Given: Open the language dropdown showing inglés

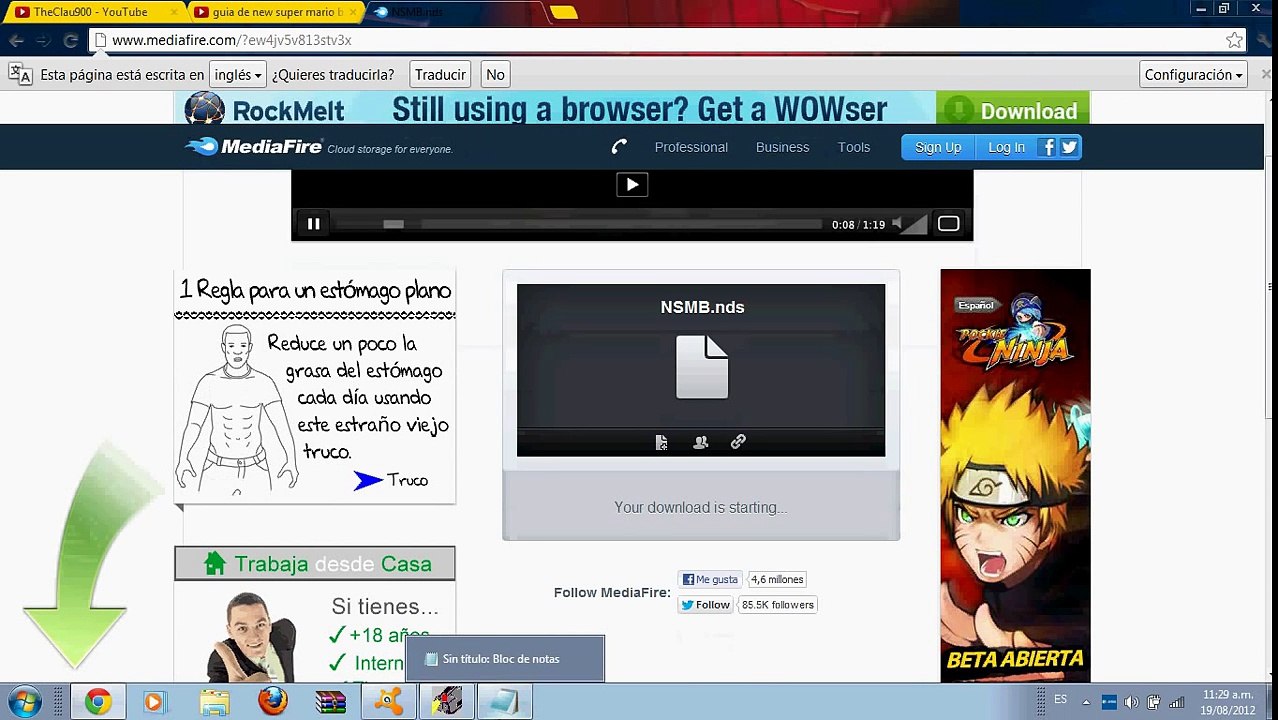Looking at the screenshot, I should pyautogui.click(x=237, y=75).
